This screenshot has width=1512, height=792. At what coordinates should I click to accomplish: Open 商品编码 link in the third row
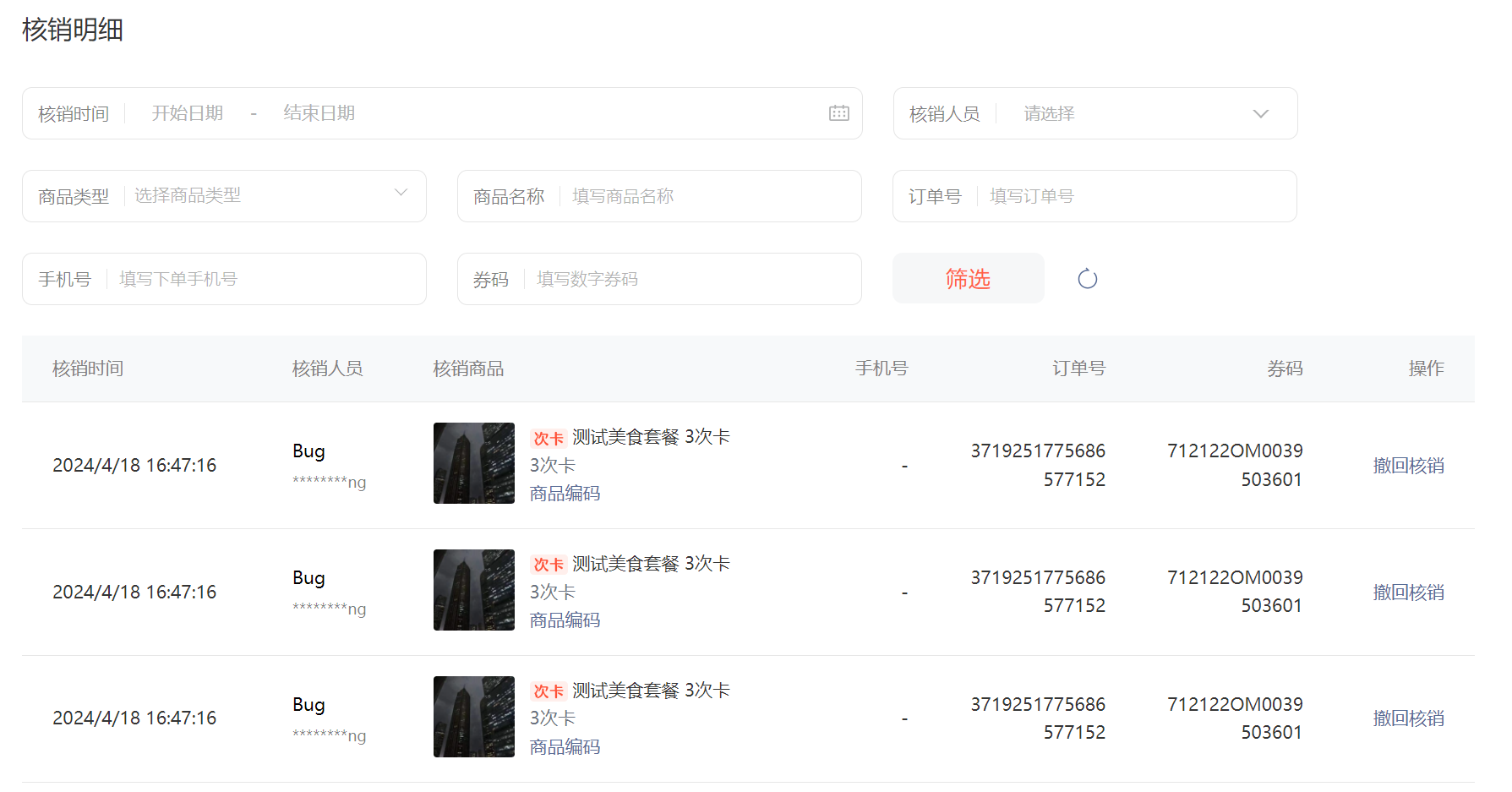(565, 747)
